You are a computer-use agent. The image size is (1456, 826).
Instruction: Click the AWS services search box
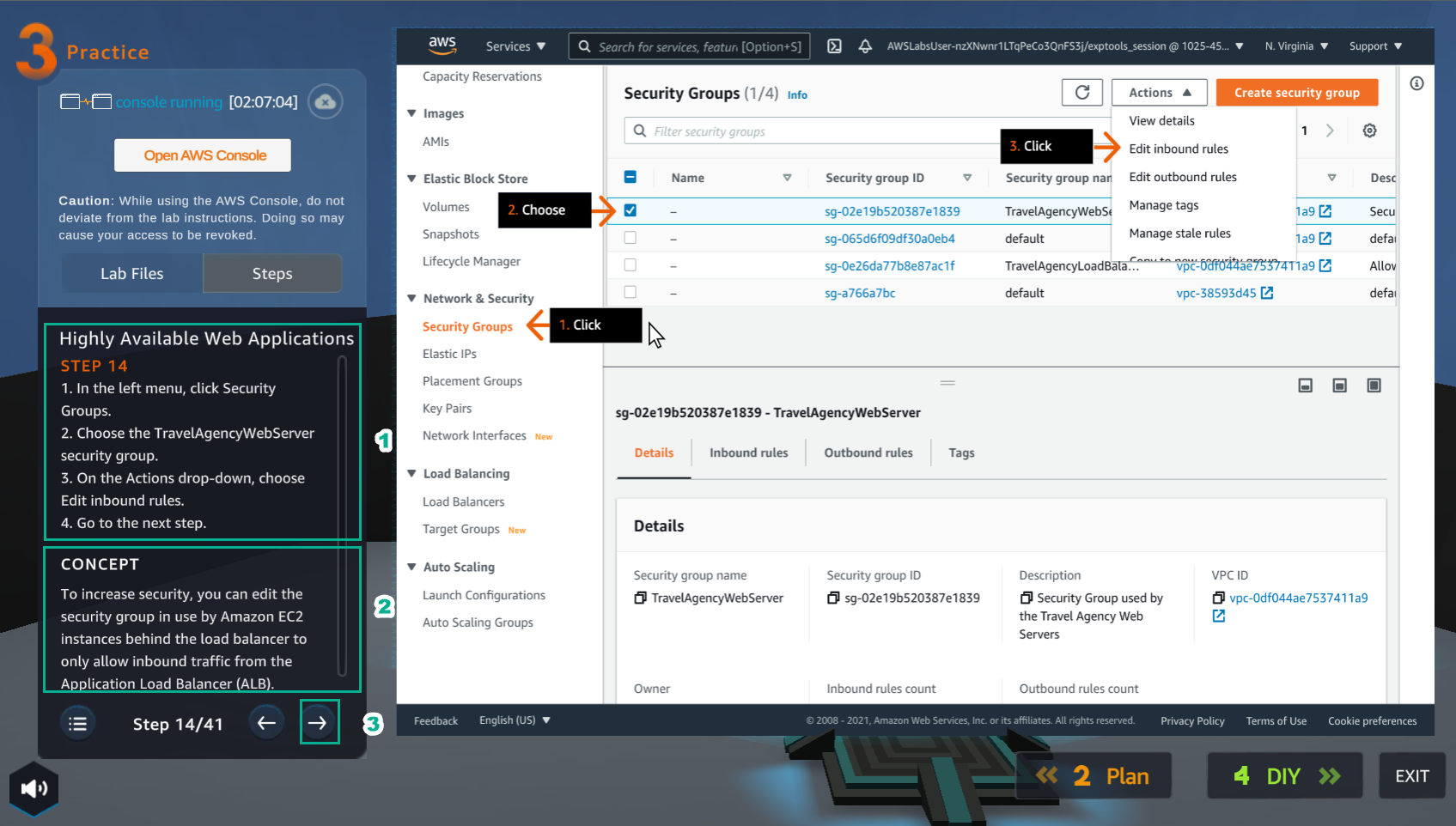(x=689, y=46)
